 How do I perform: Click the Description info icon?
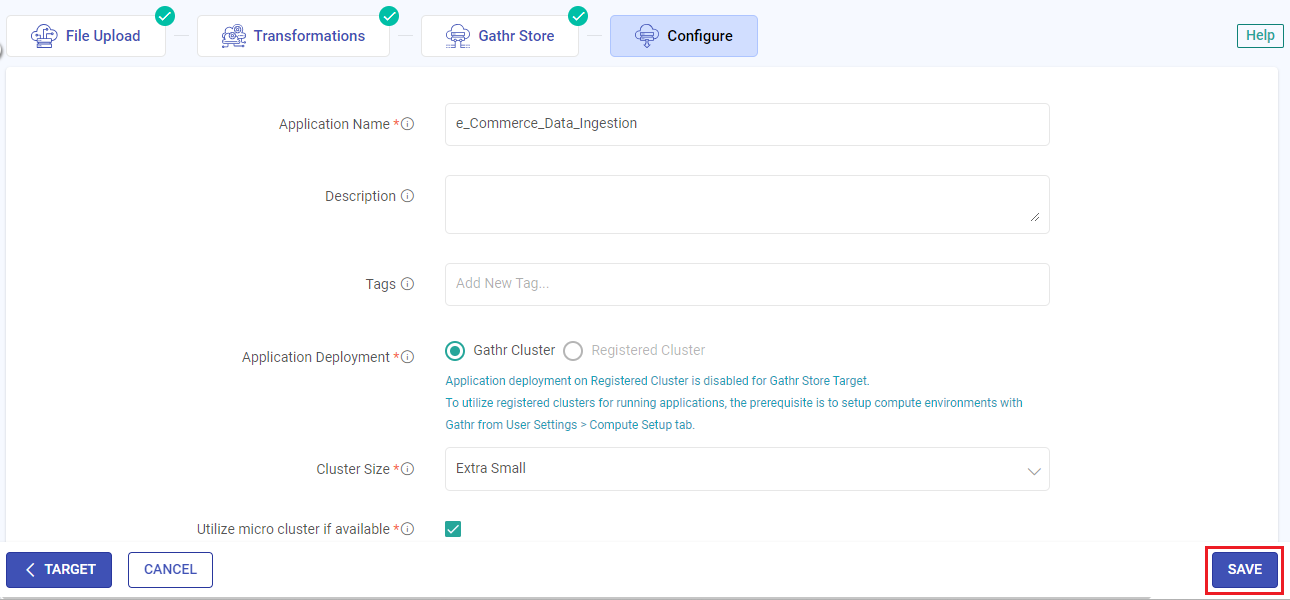click(x=407, y=197)
